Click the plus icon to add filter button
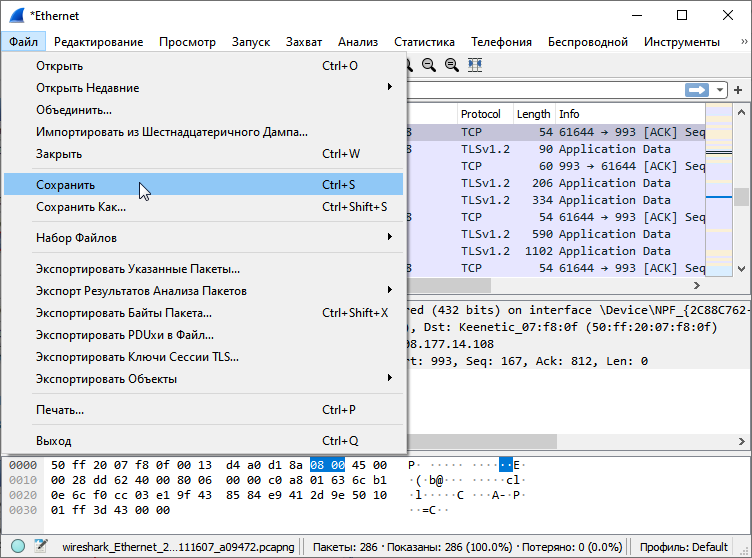The height and width of the screenshot is (558, 752). pyautogui.click(x=739, y=90)
